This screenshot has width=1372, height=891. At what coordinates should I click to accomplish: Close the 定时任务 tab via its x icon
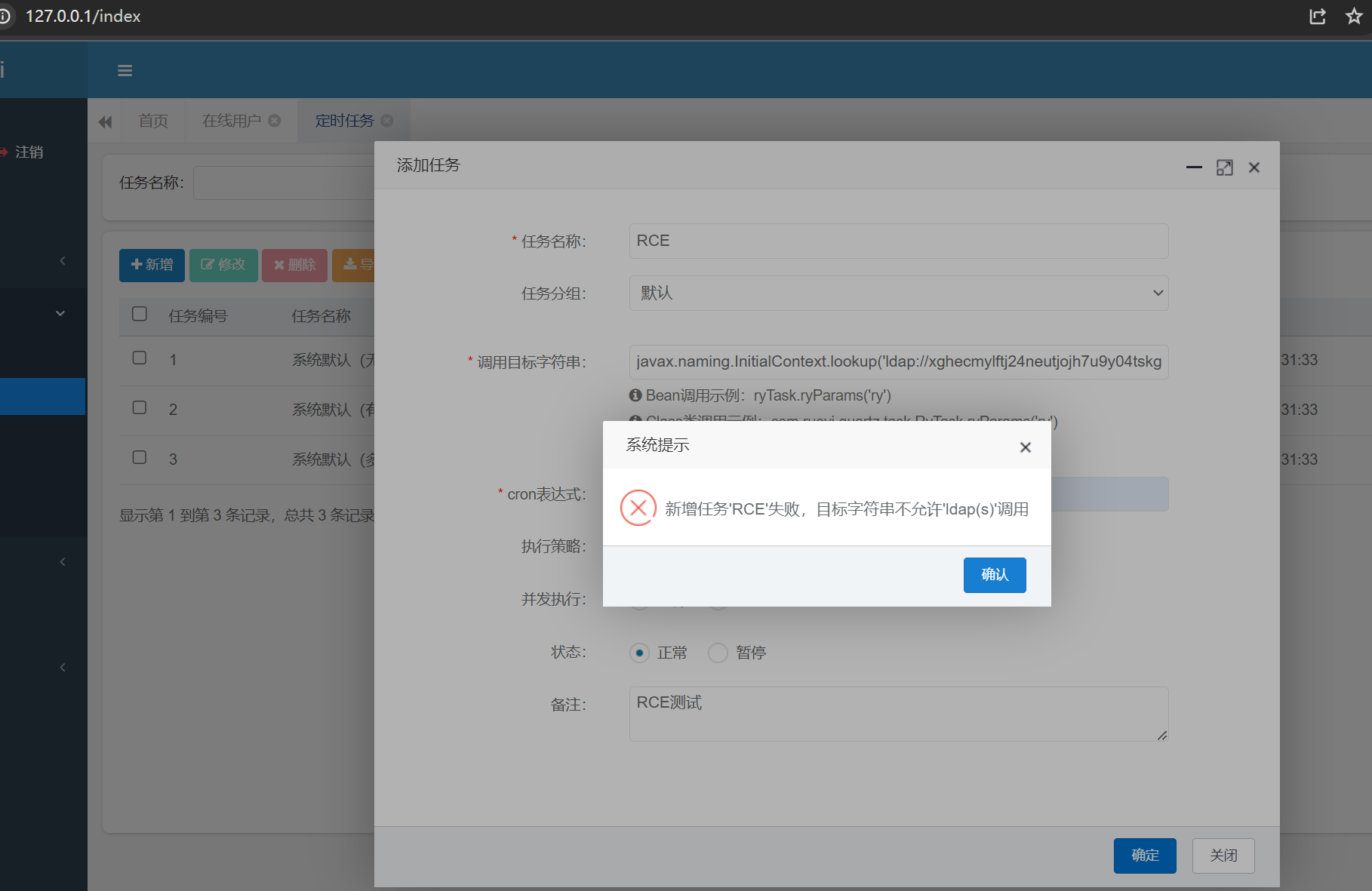click(x=387, y=121)
